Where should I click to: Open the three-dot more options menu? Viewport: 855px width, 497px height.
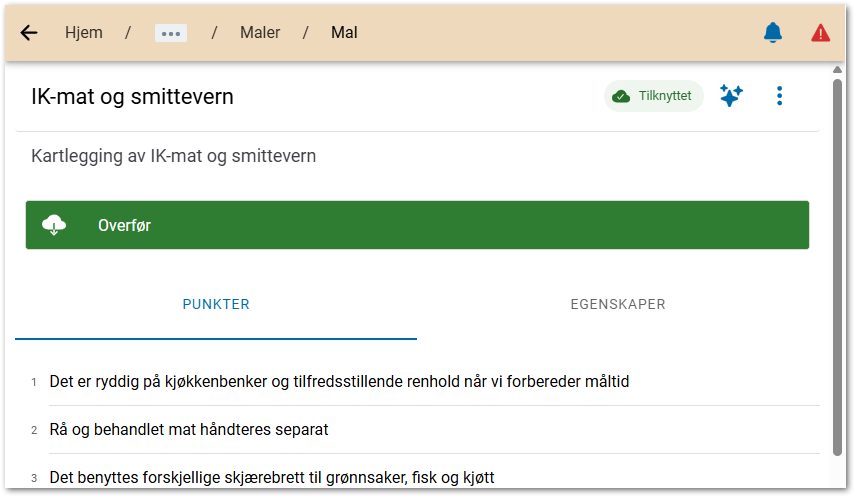780,96
